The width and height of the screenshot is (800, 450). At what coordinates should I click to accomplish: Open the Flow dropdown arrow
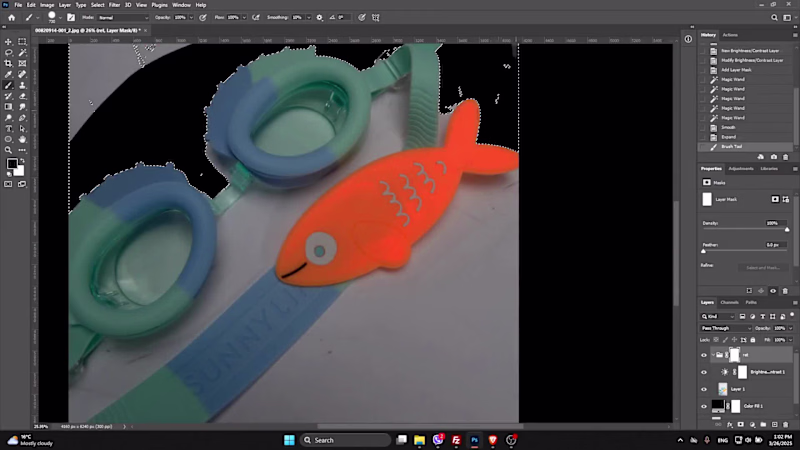coord(244,17)
